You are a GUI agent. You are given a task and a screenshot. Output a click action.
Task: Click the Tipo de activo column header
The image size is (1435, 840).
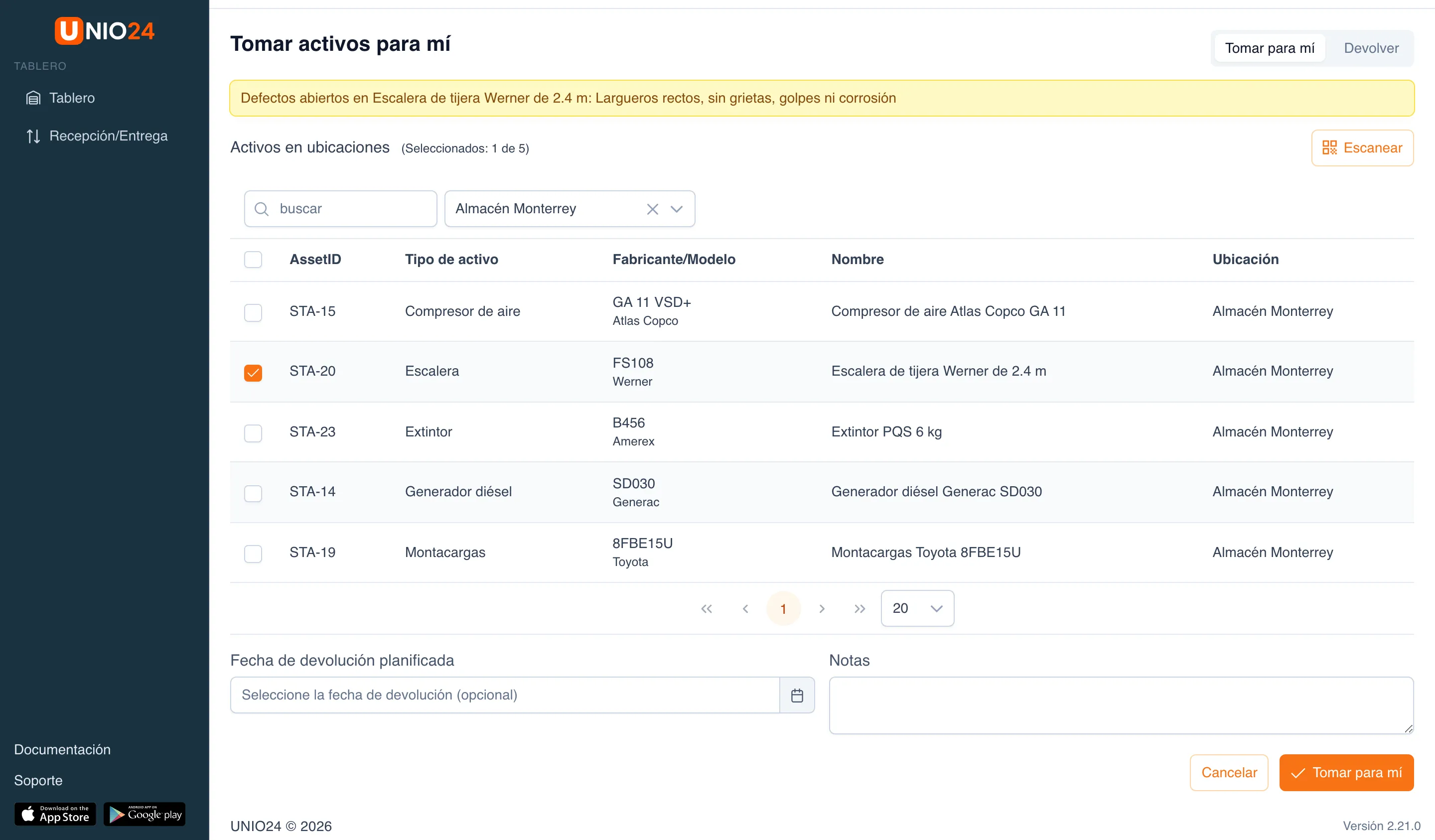[x=451, y=260]
